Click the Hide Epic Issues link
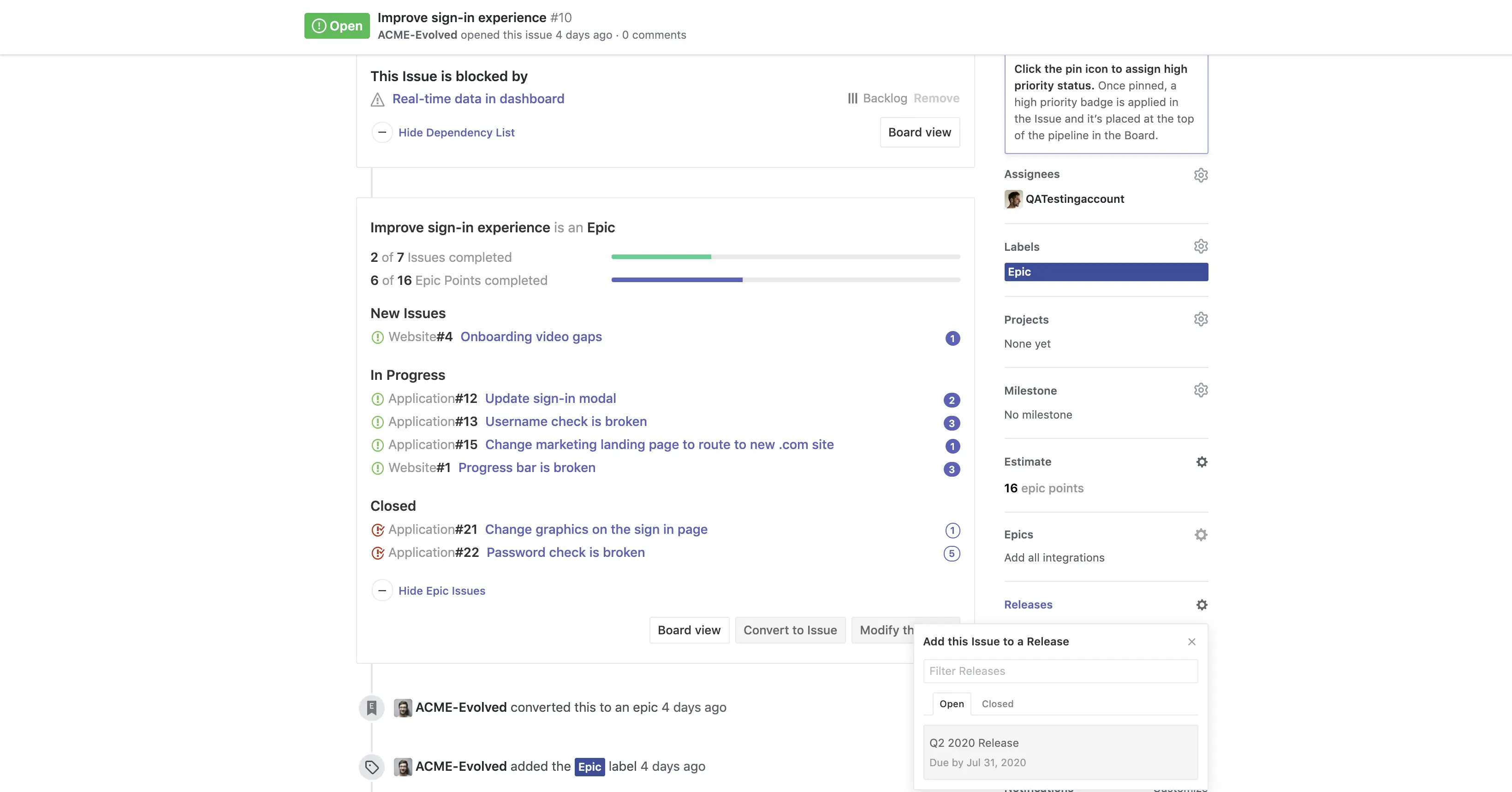 point(441,591)
